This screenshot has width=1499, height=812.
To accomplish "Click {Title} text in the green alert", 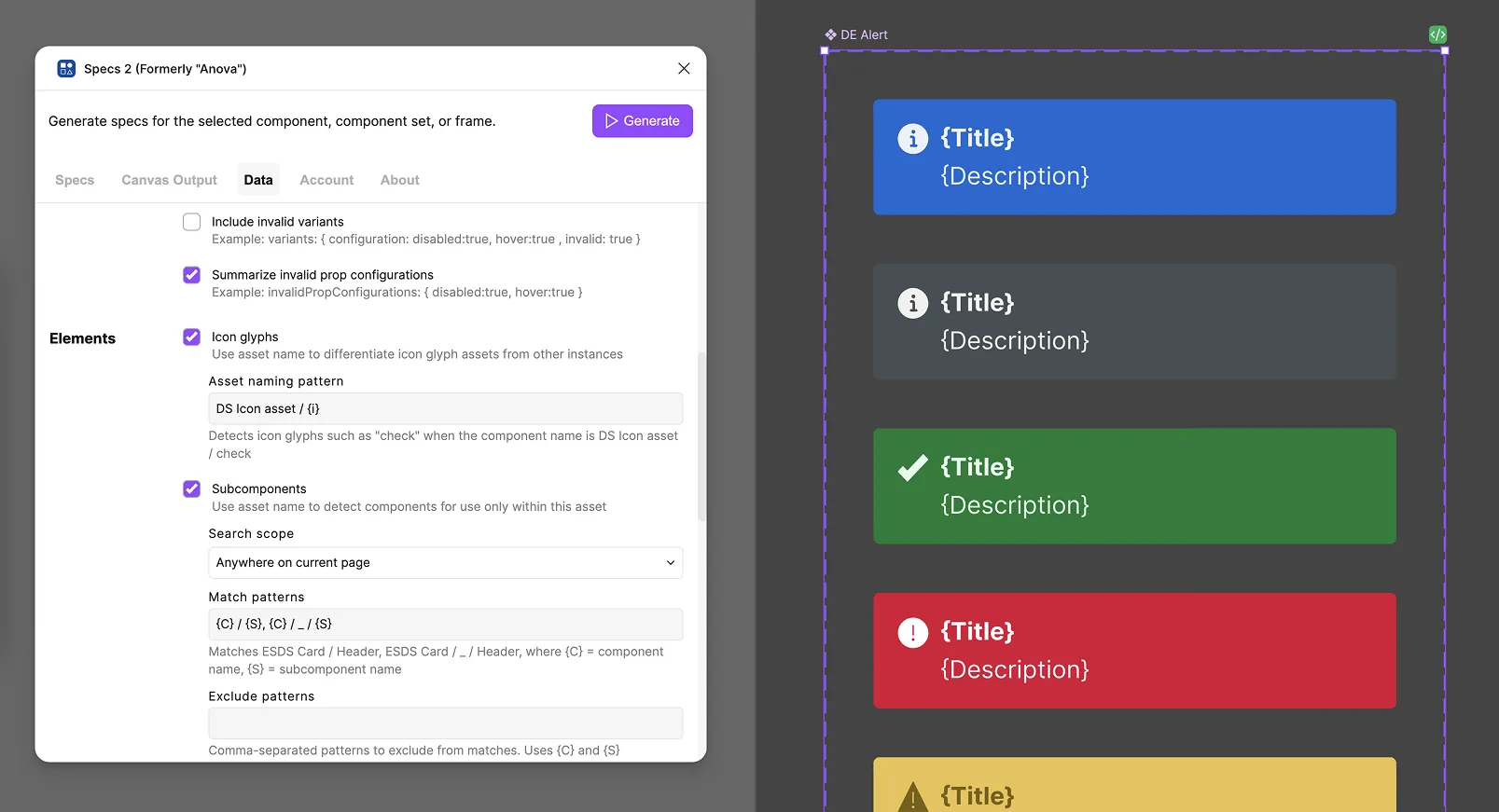I will pos(977,466).
